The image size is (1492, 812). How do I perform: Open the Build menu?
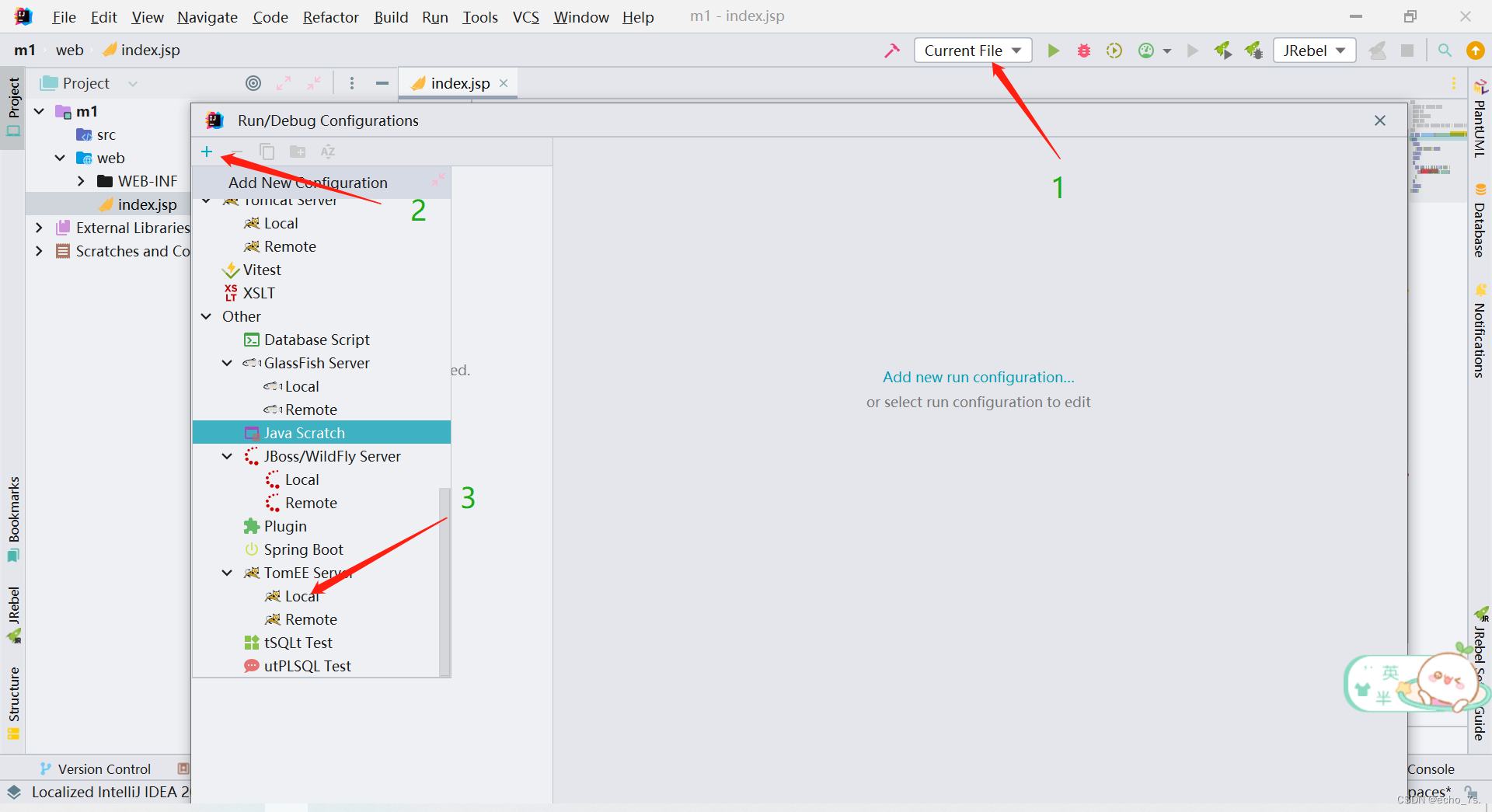click(x=391, y=17)
